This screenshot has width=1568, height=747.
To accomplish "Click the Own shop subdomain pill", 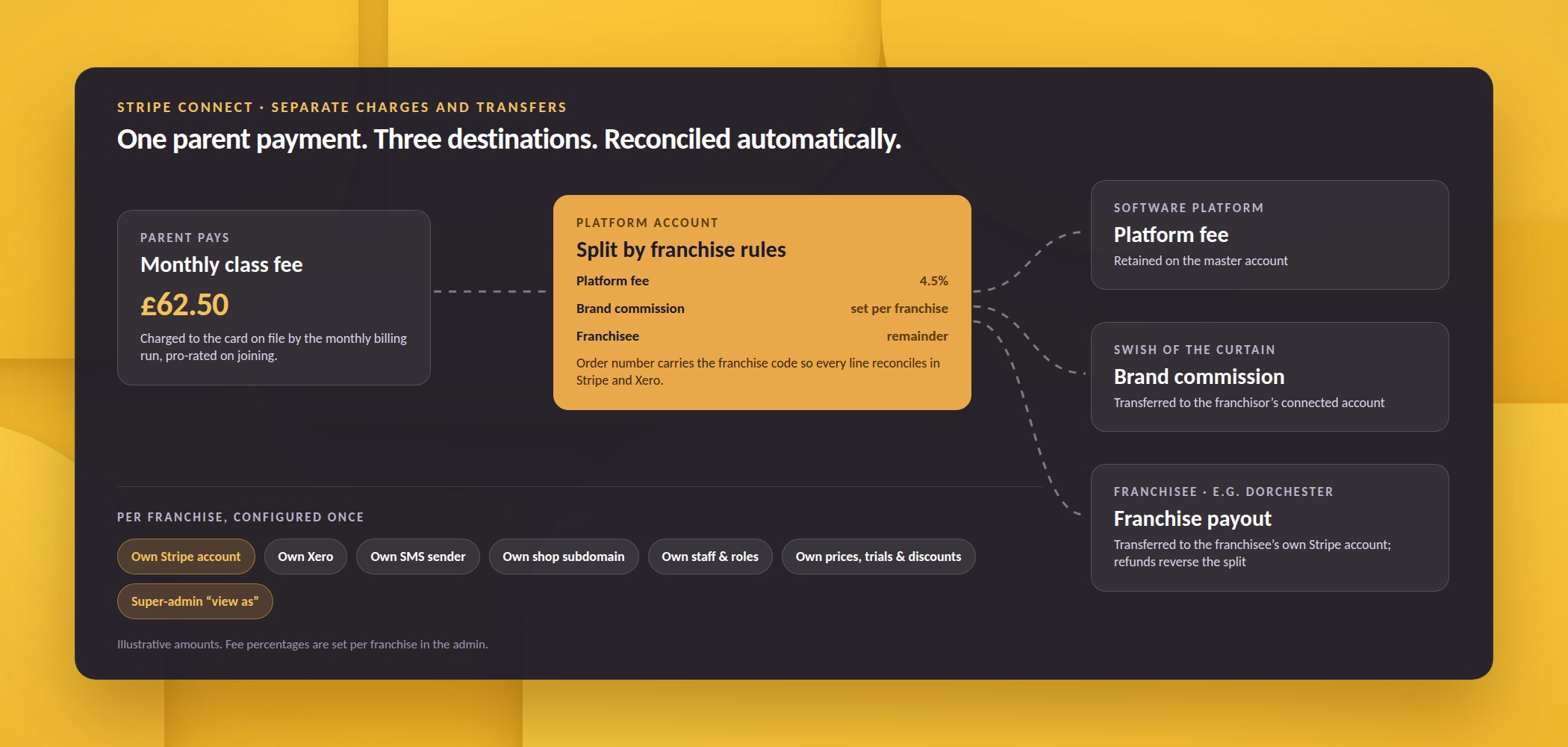I will [564, 557].
